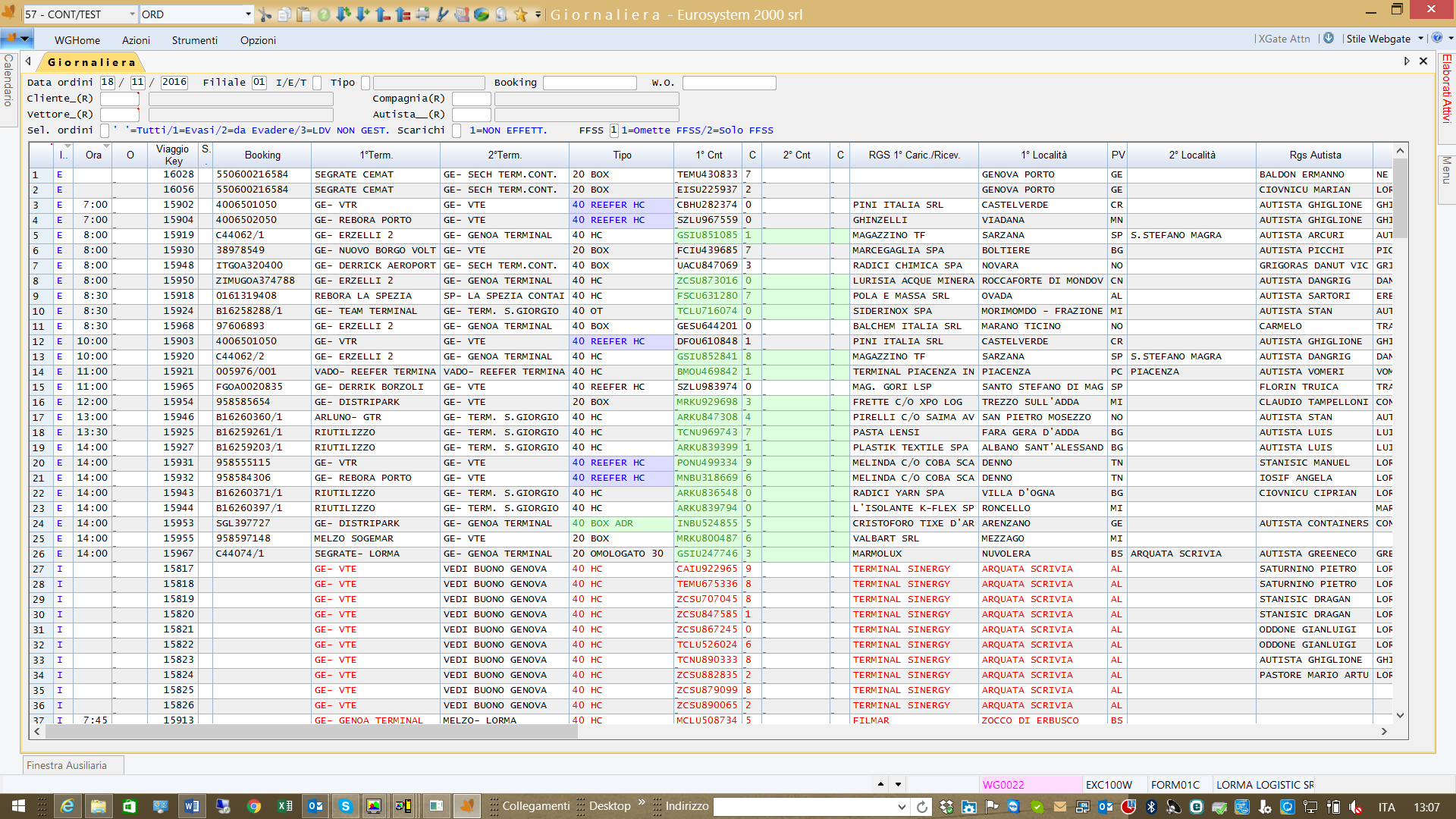Screen dimensions: 1456x819
Task: Toggle the Scarichi checkbox
Action: pyautogui.click(x=457, y=130)
